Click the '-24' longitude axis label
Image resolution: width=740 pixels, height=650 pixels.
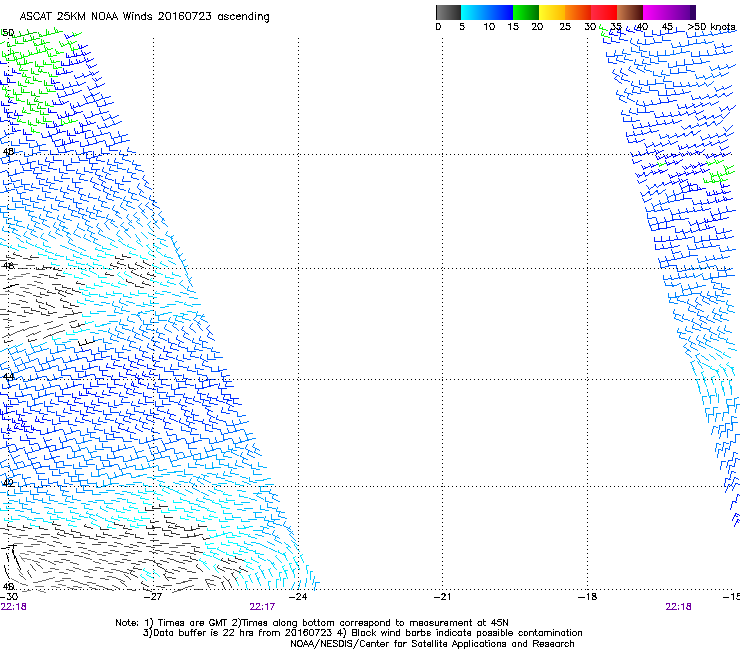click(x=298, y=597)
